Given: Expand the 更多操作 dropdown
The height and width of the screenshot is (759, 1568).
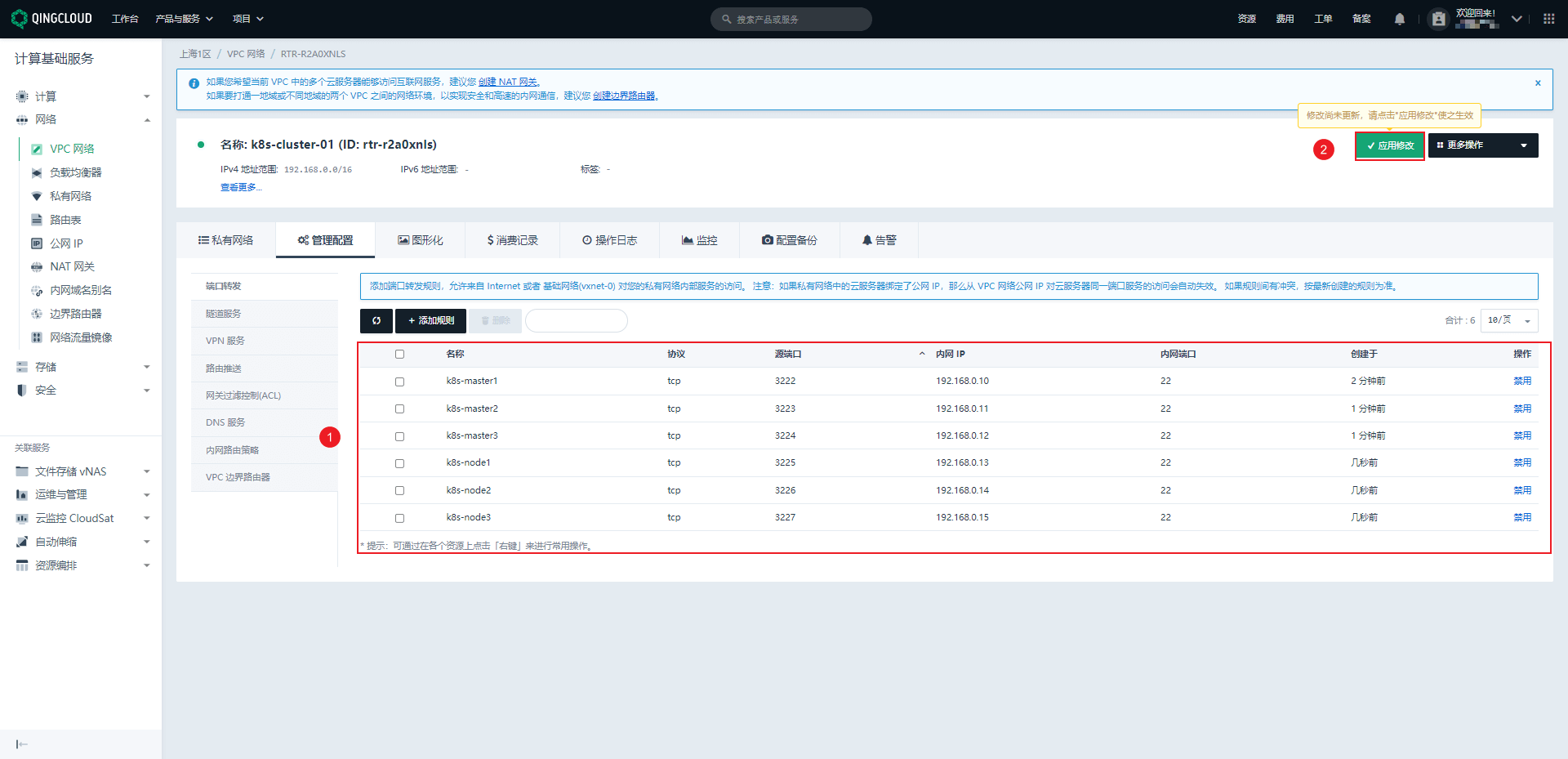Looking at the screenshot, I should click(x=1483, y=145).
